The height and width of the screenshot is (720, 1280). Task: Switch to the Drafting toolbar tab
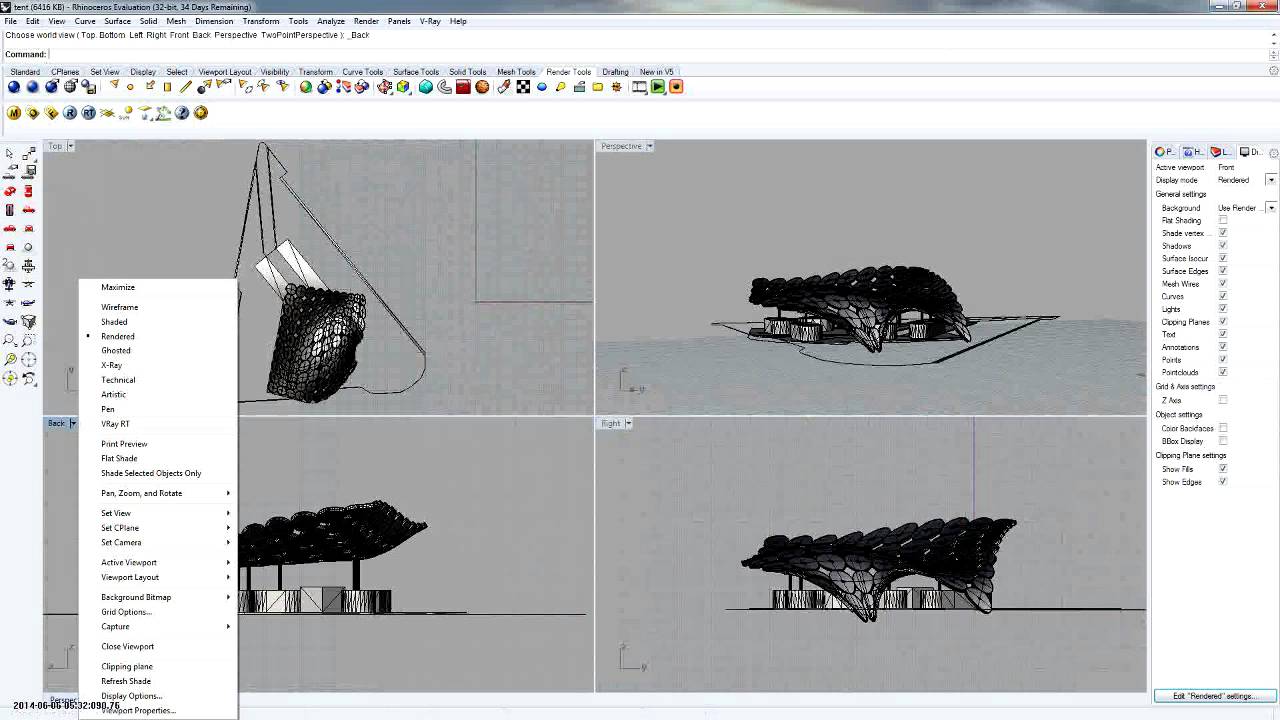[x=615, y=72]
